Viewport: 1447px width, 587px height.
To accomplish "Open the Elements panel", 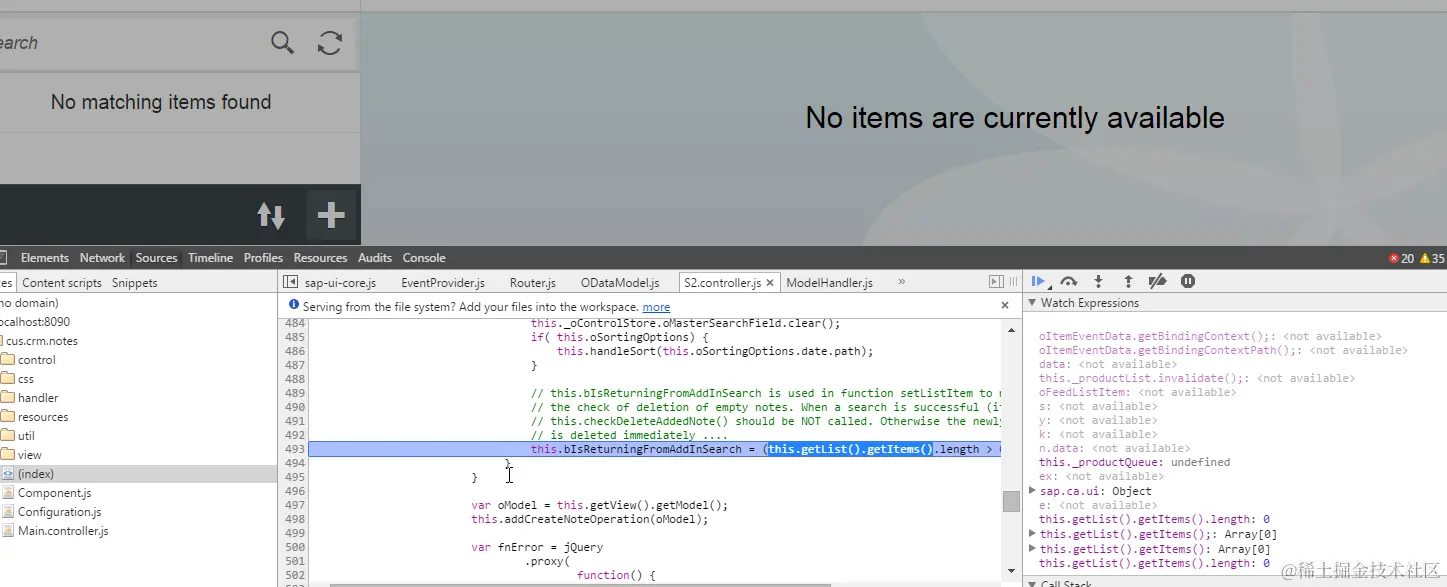I will tap(44, 258).
